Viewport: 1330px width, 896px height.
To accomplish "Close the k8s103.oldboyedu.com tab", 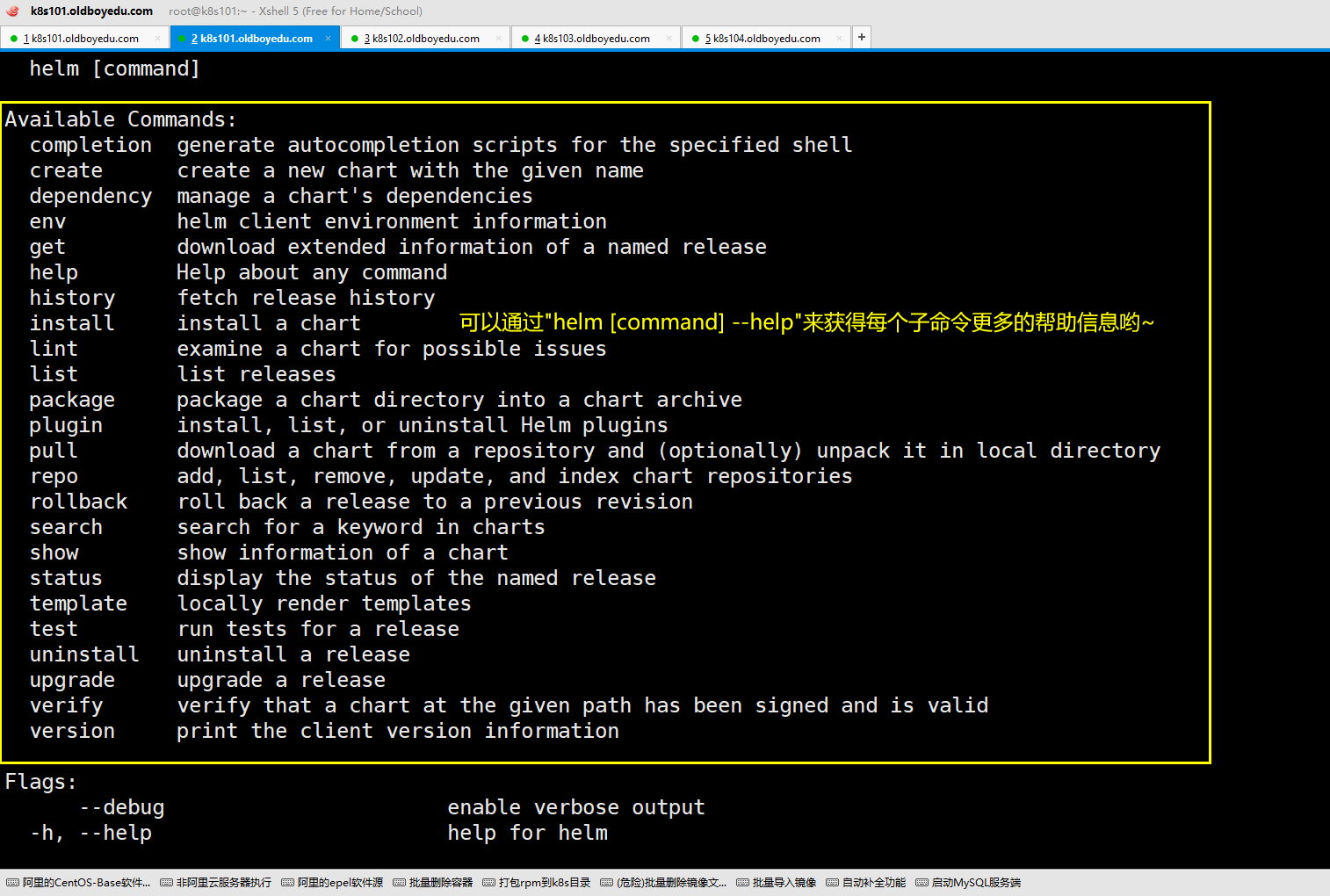I will click(x=669, y=38).
